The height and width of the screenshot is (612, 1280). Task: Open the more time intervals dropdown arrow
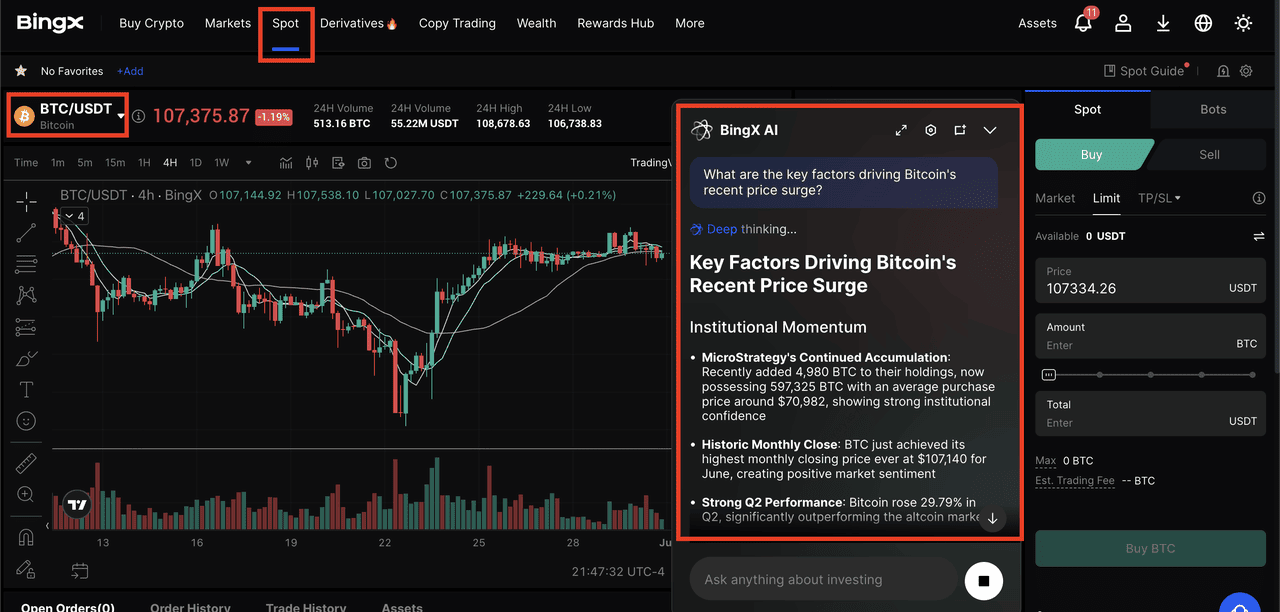248,162
